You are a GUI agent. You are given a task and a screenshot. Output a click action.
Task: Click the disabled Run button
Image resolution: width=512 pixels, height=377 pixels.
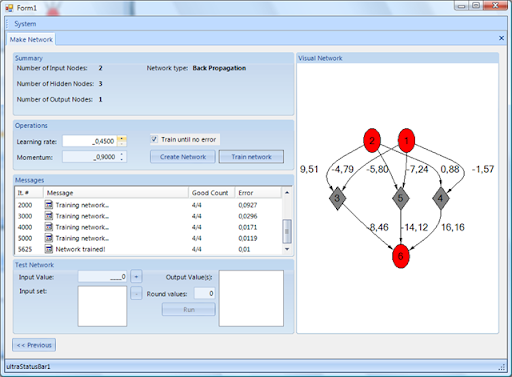pos(189,309)
